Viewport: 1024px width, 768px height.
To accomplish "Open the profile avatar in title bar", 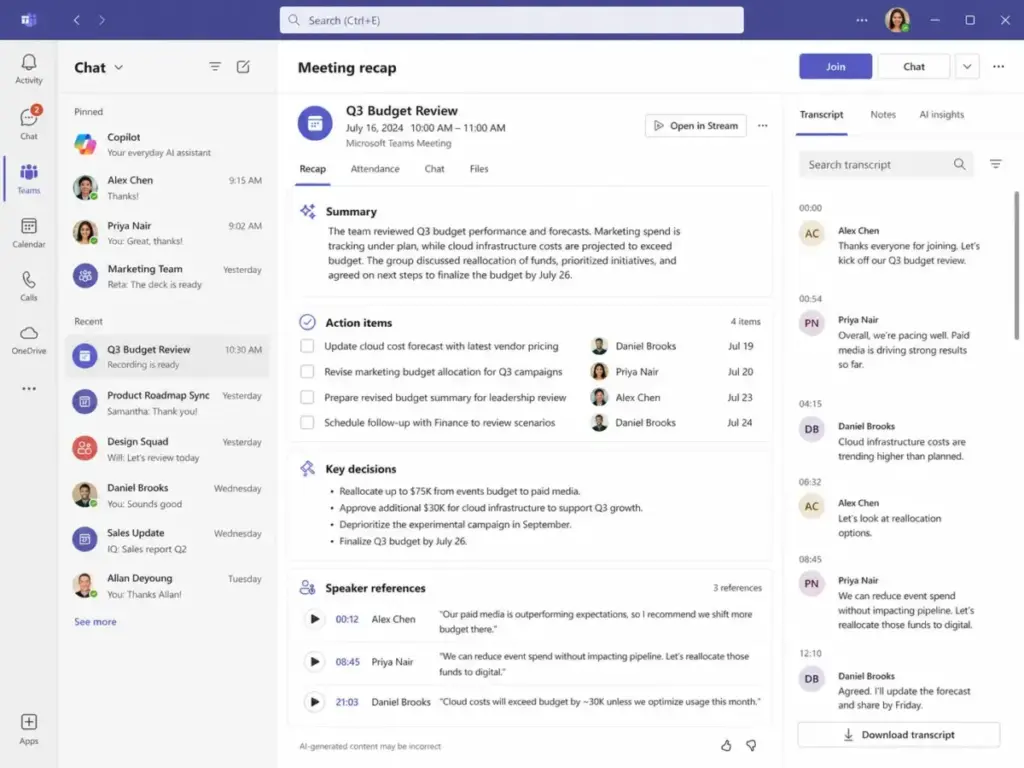I will (x=897, y=20).
